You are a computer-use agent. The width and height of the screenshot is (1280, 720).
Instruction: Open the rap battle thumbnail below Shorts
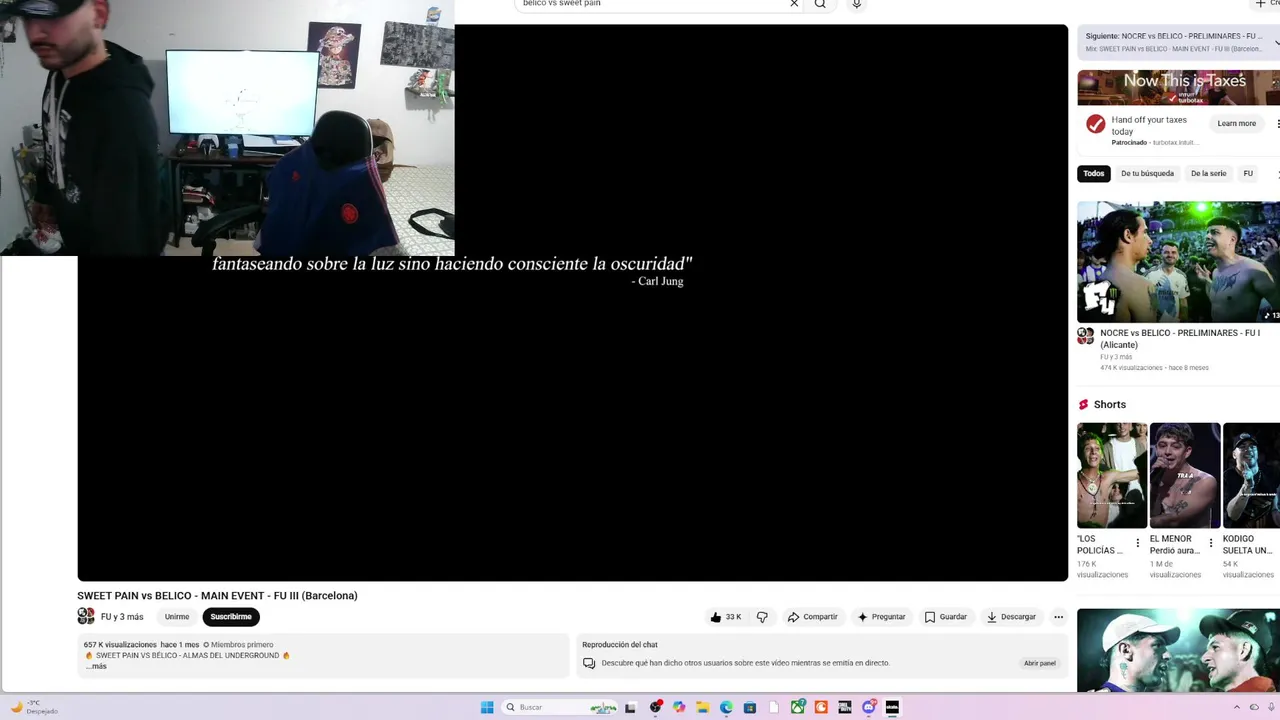1178,650
